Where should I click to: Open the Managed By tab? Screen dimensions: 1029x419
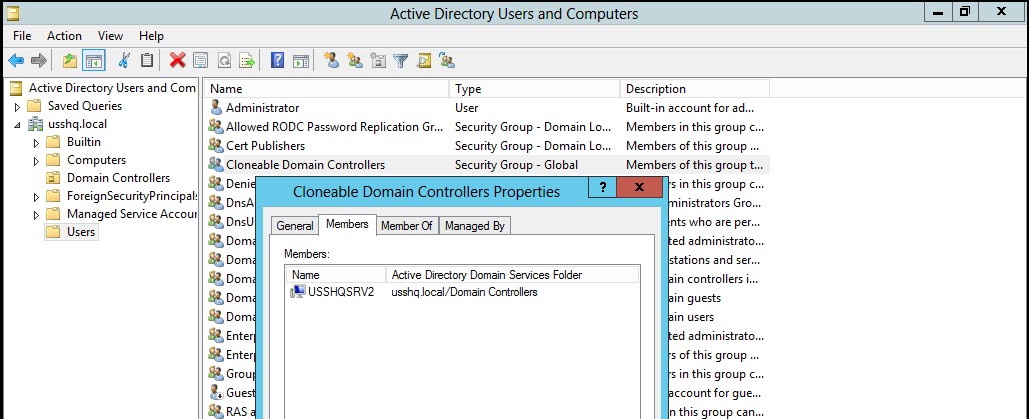point(474,226)
